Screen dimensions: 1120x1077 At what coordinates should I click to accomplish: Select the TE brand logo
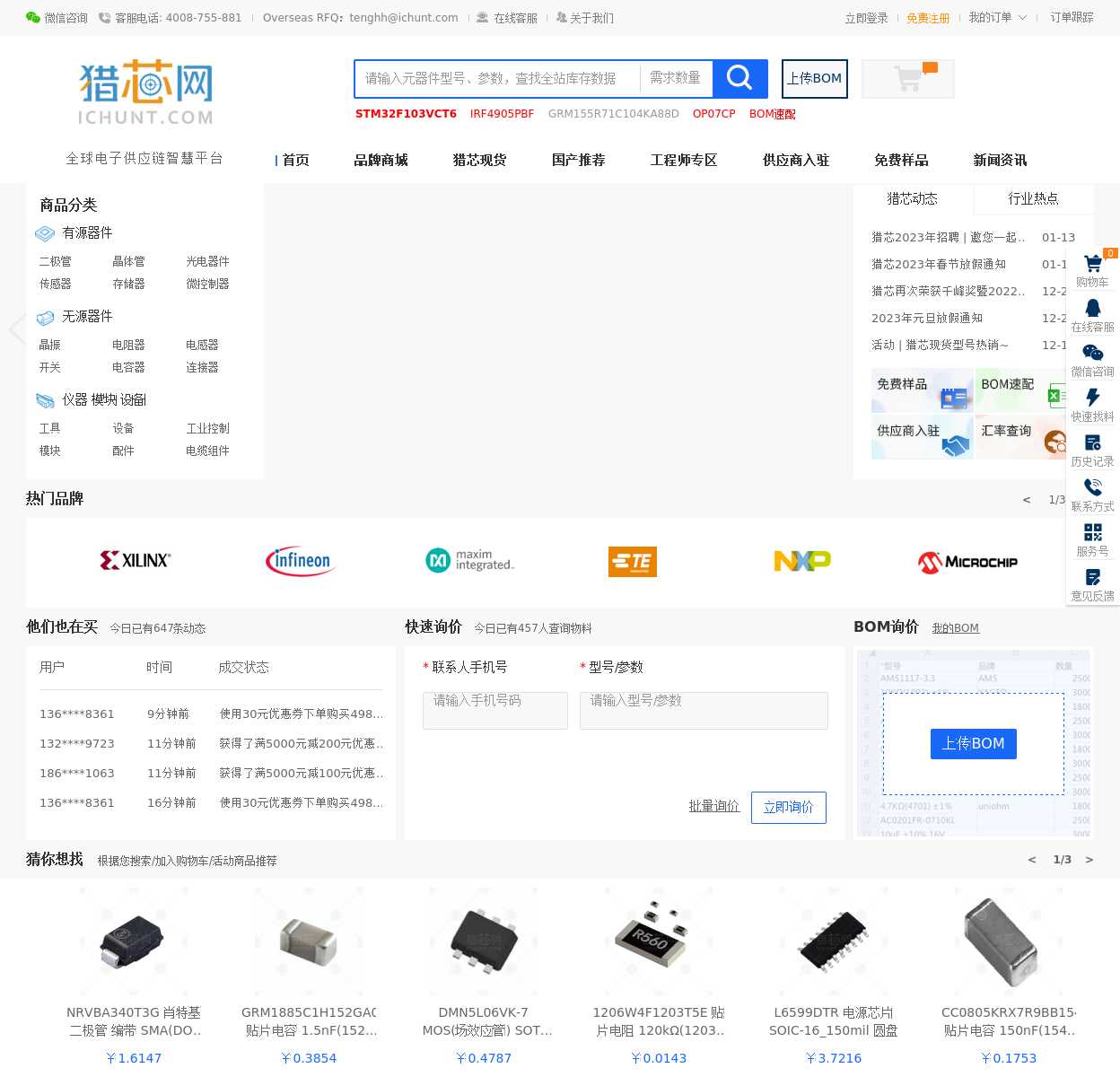coord(633,562)
